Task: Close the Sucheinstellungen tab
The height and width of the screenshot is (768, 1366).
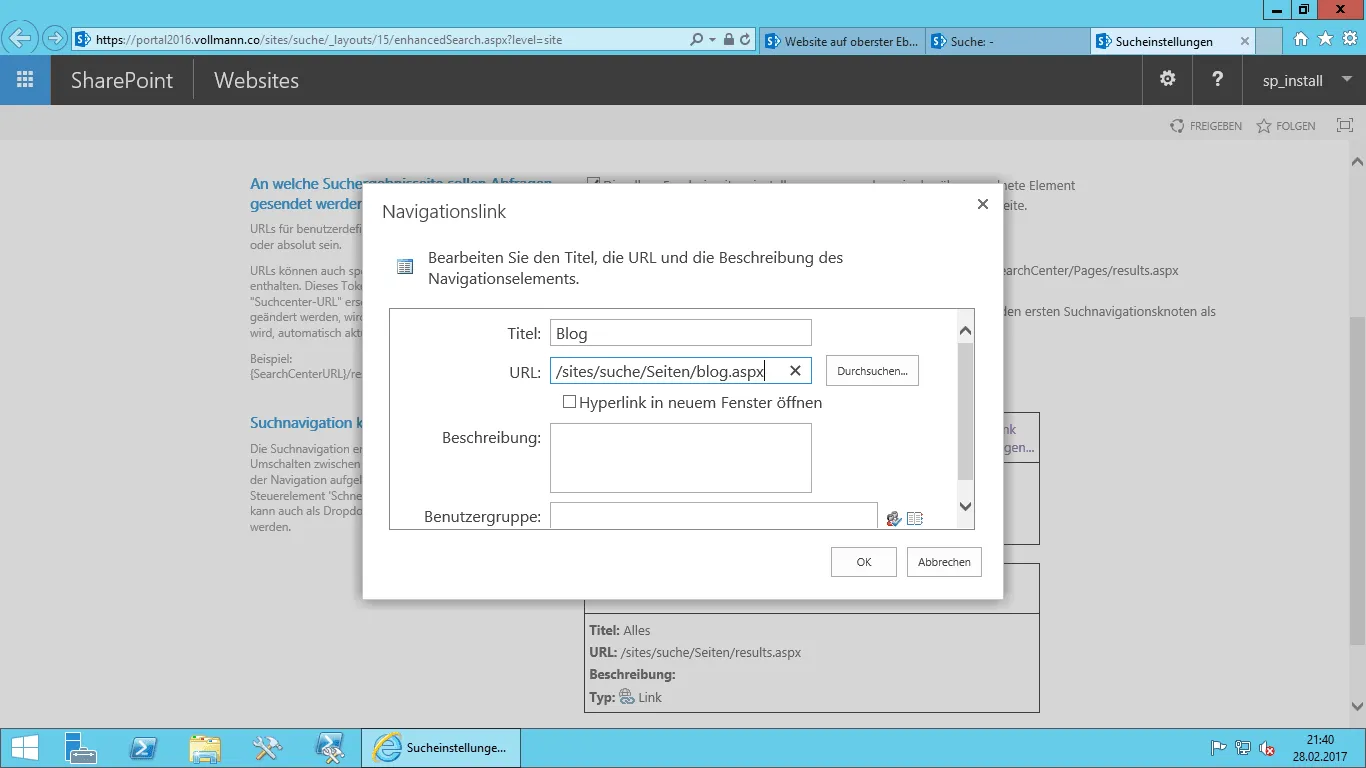Action: click(x=1245, y=41)
